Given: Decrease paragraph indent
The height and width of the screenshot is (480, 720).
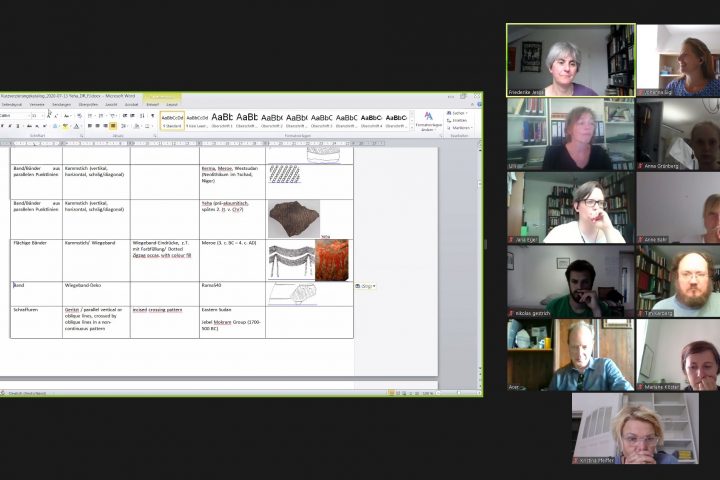Looking at the screenshot, I should 125,116.
